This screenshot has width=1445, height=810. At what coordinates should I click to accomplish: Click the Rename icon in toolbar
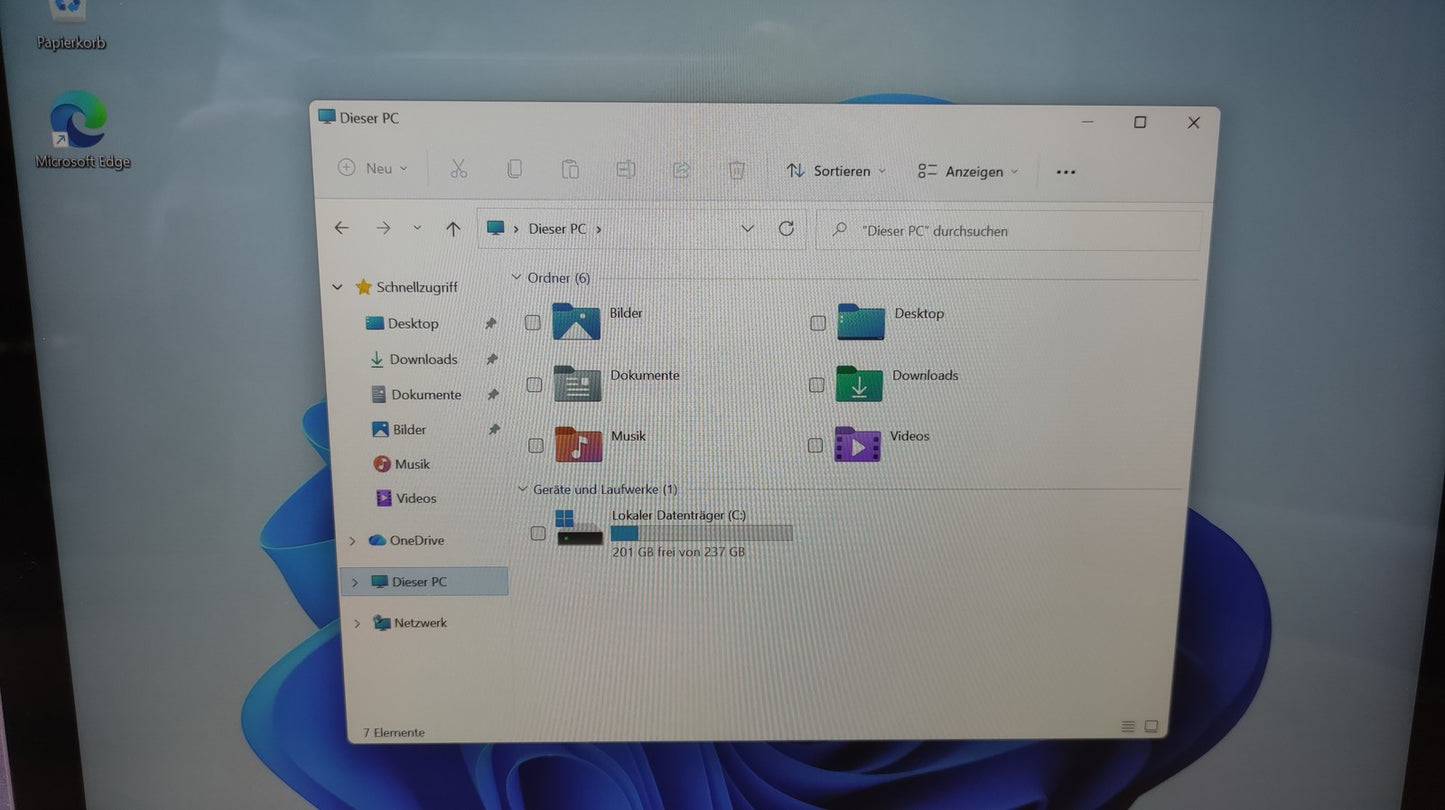(x=626, y=169)
